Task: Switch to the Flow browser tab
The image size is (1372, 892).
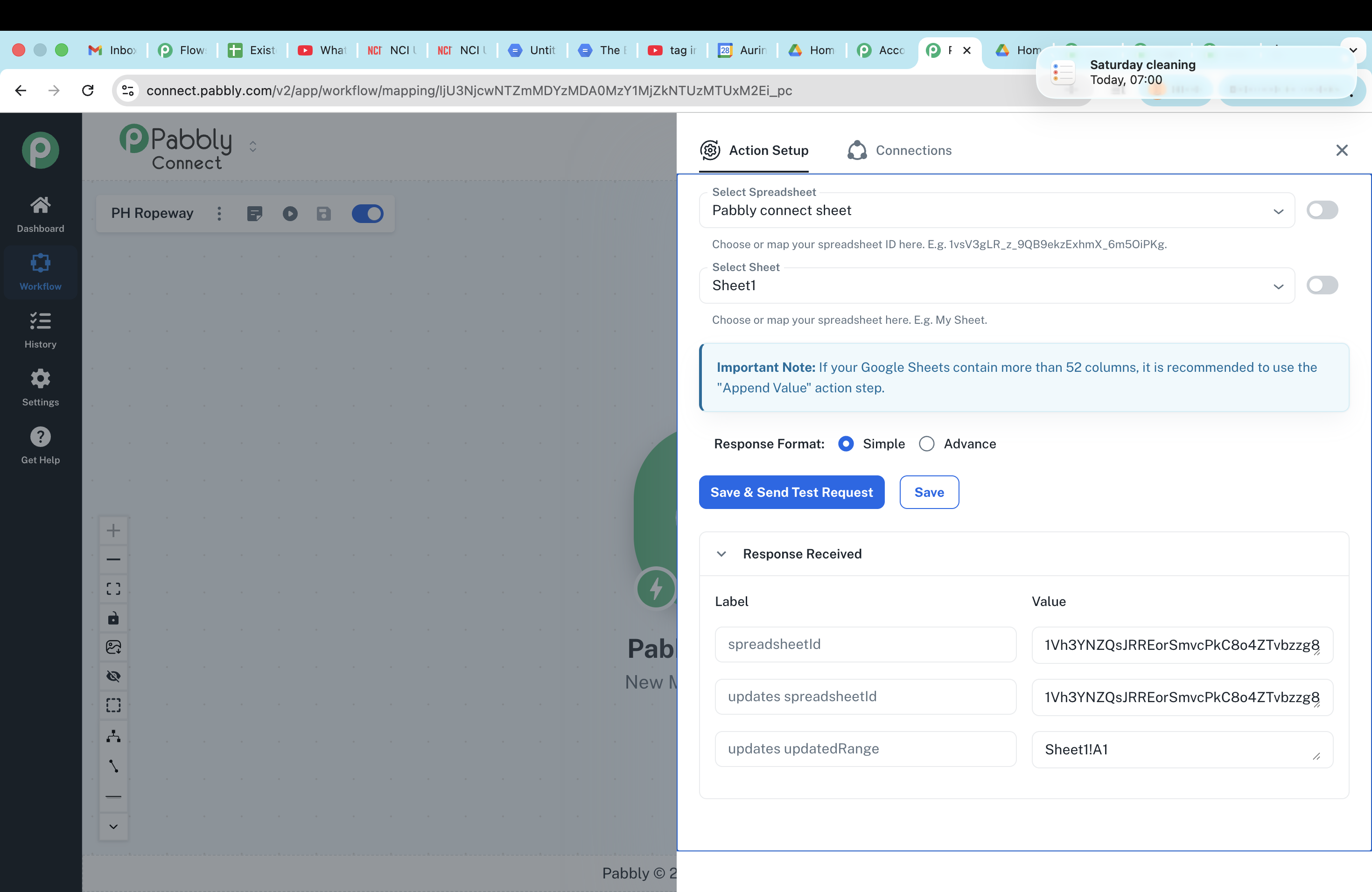Action: (x=182, y=50)
